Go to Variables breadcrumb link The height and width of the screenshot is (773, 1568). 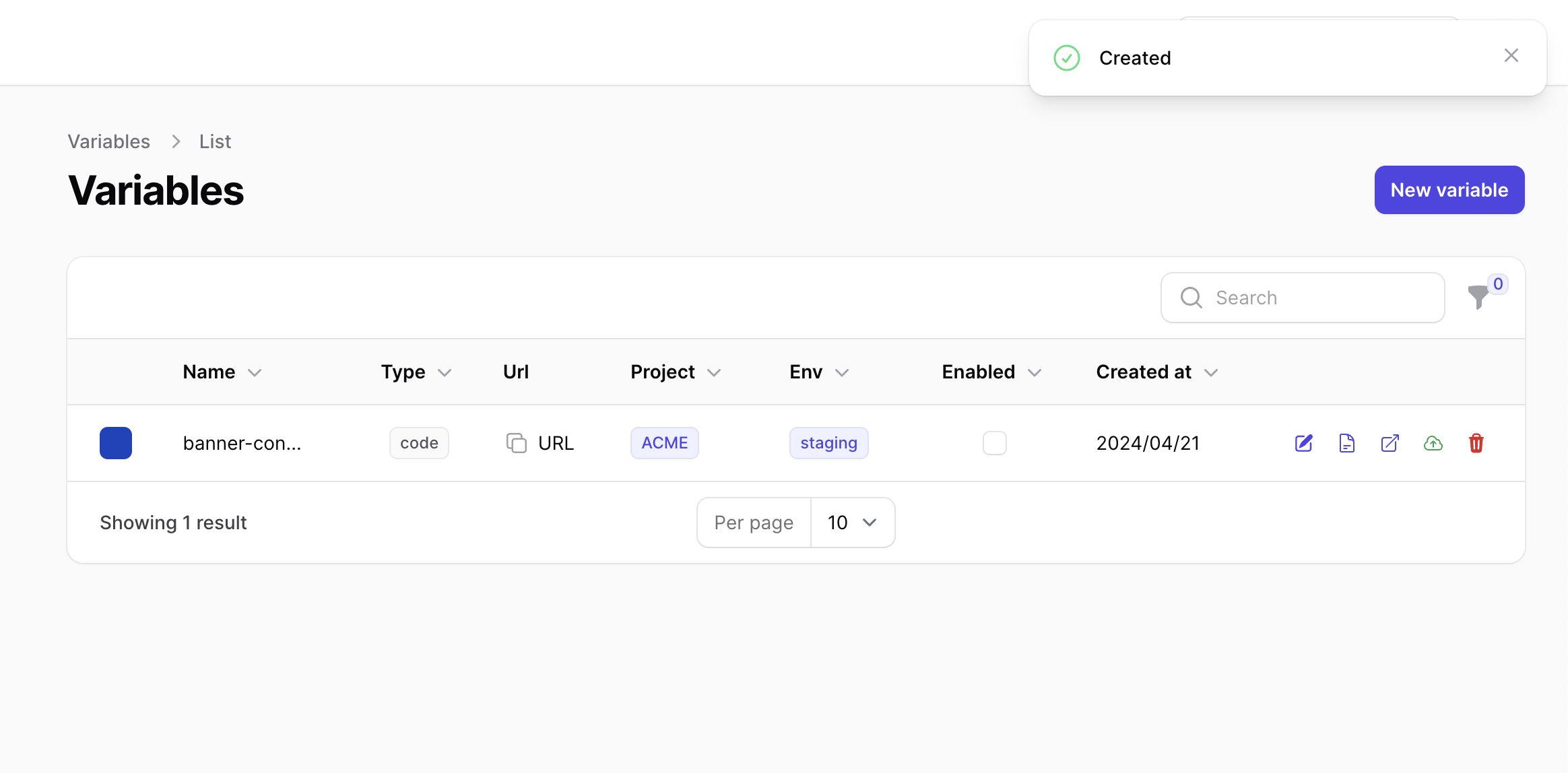pyautogui.click(x=108, y=141)
